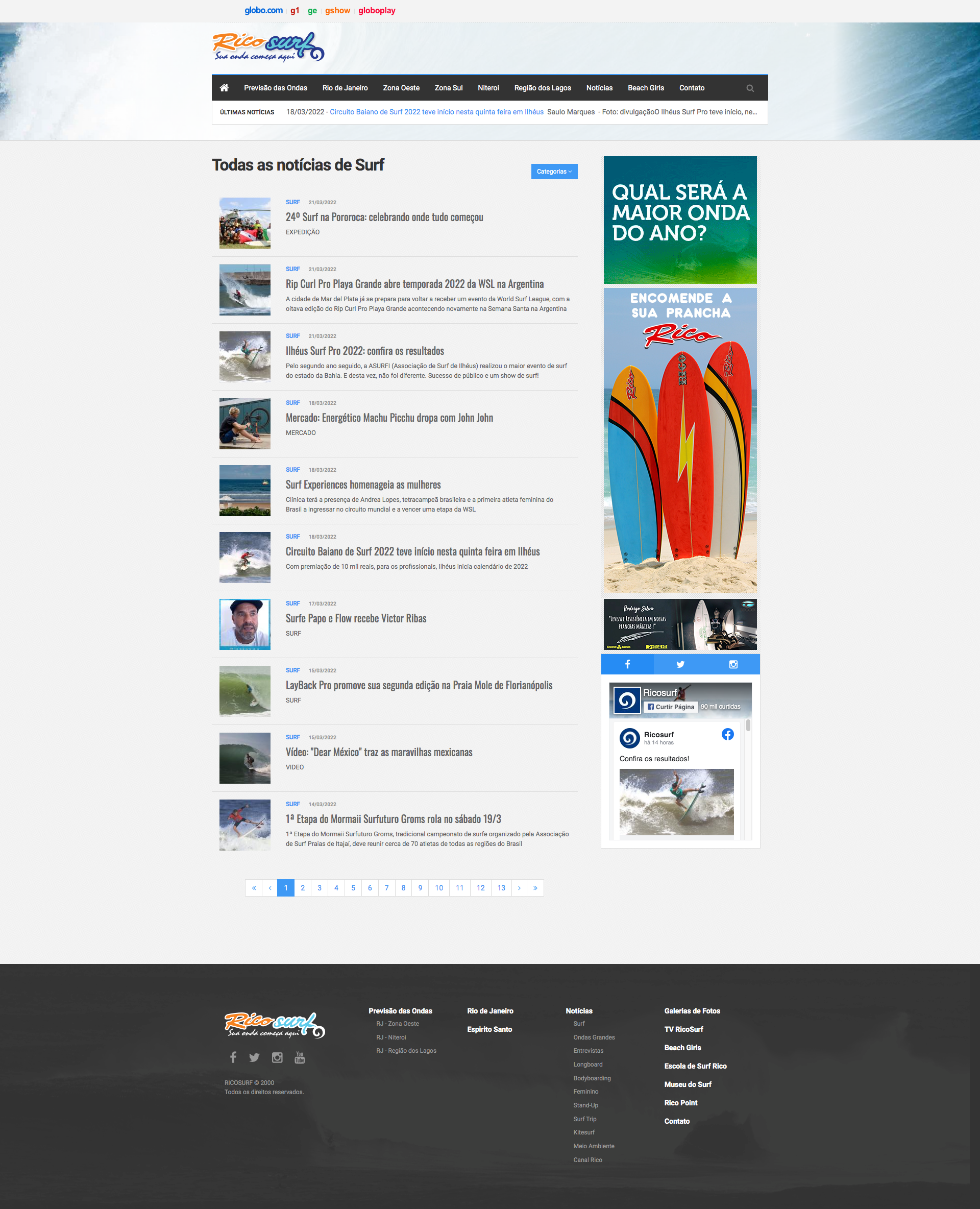
Task: Select the Instagram tab in sidebar widget
Action: tap(733, 664)
